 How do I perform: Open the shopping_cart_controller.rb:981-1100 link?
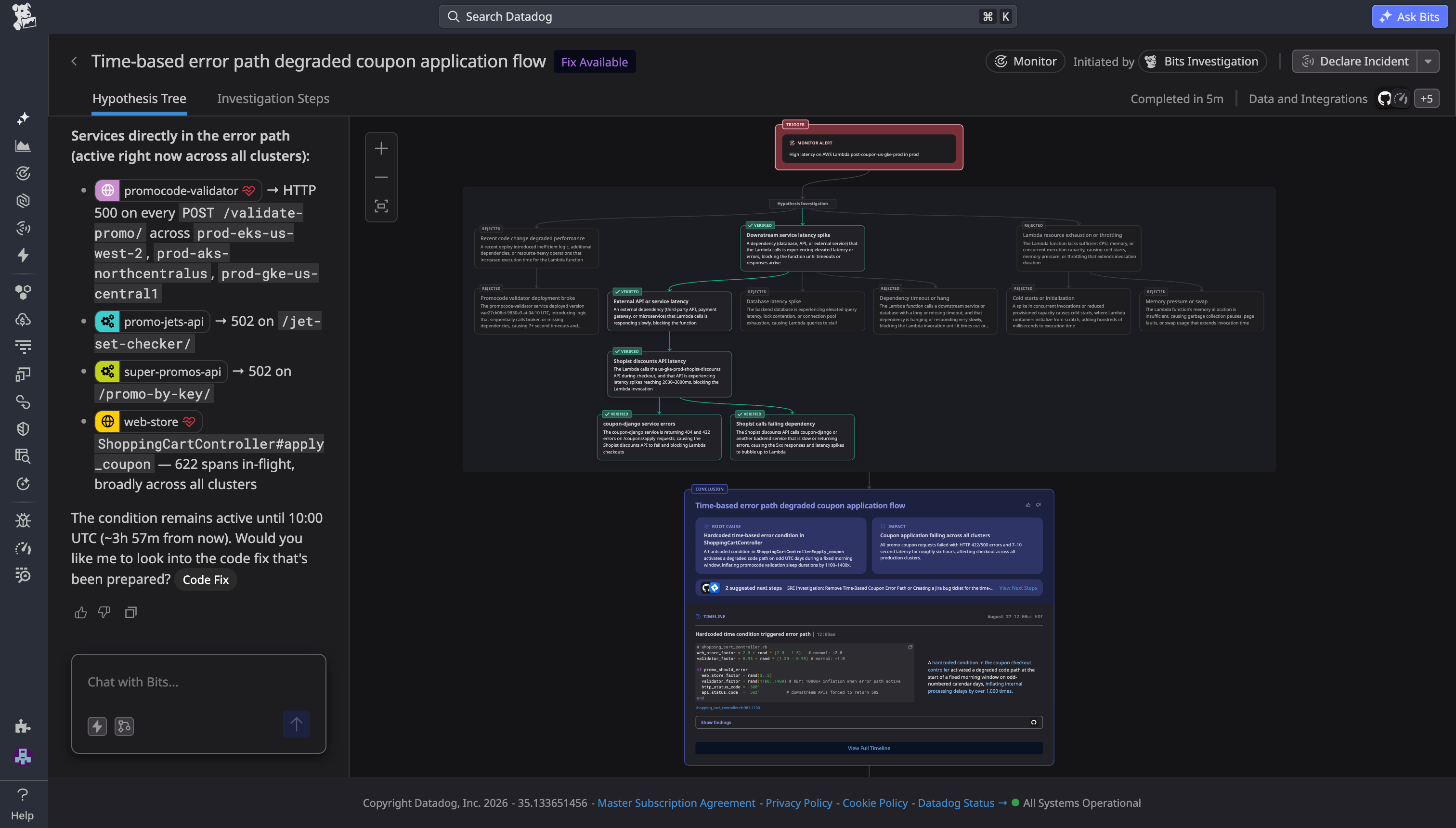[728, 708]
